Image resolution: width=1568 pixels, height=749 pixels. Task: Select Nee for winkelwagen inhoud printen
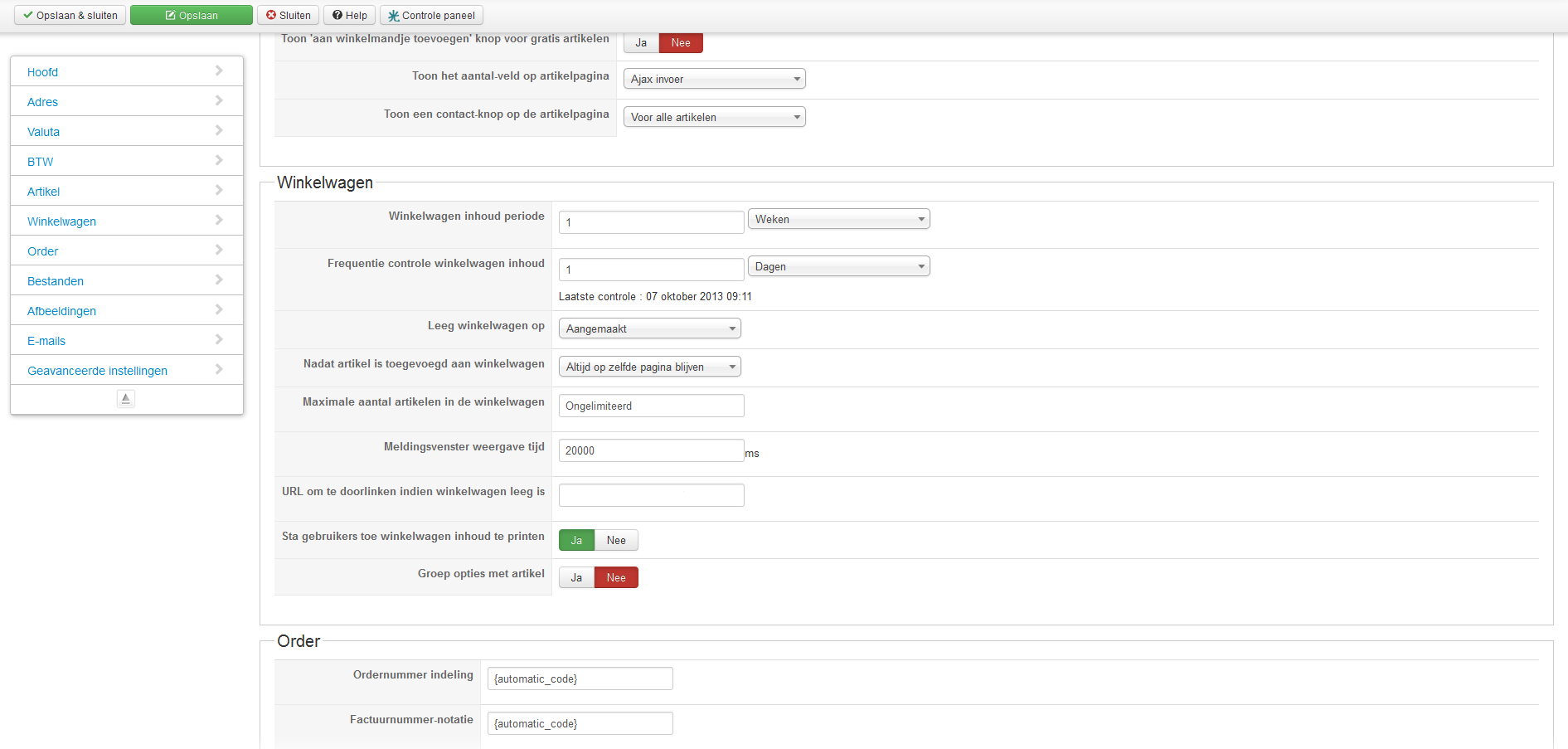tap(616, 540)
